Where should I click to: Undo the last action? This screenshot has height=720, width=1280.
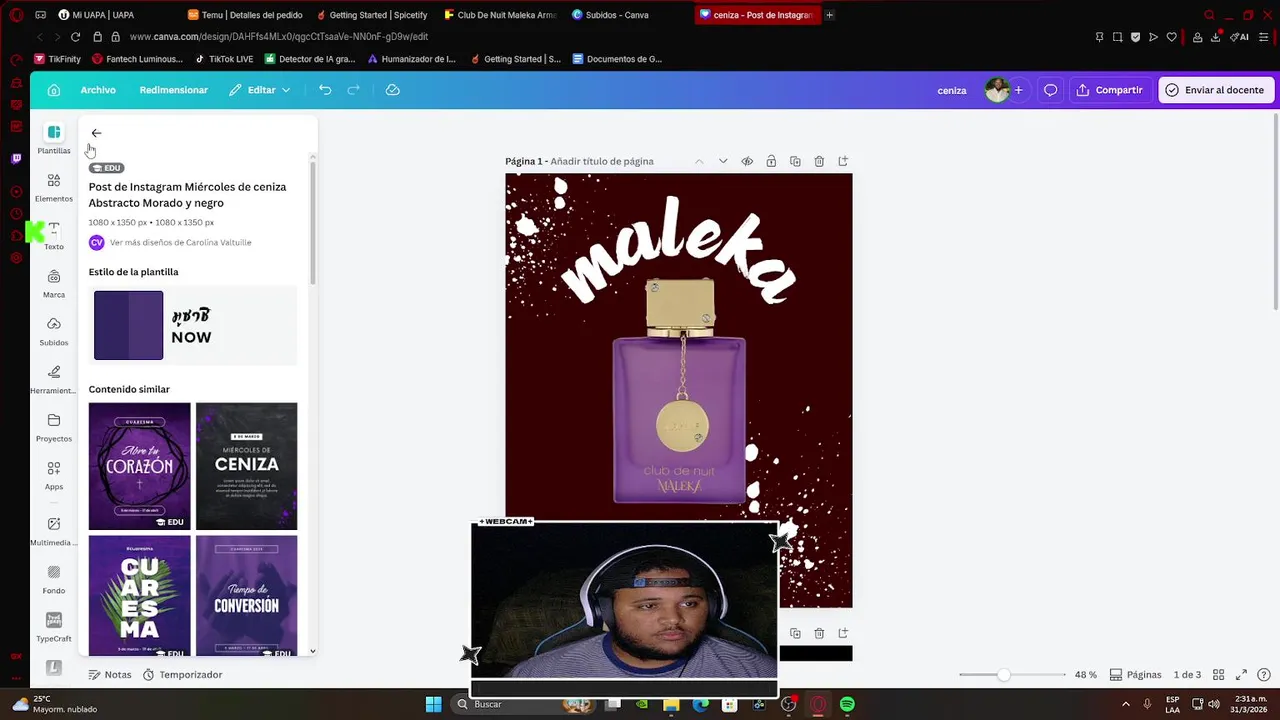[325, 90]
